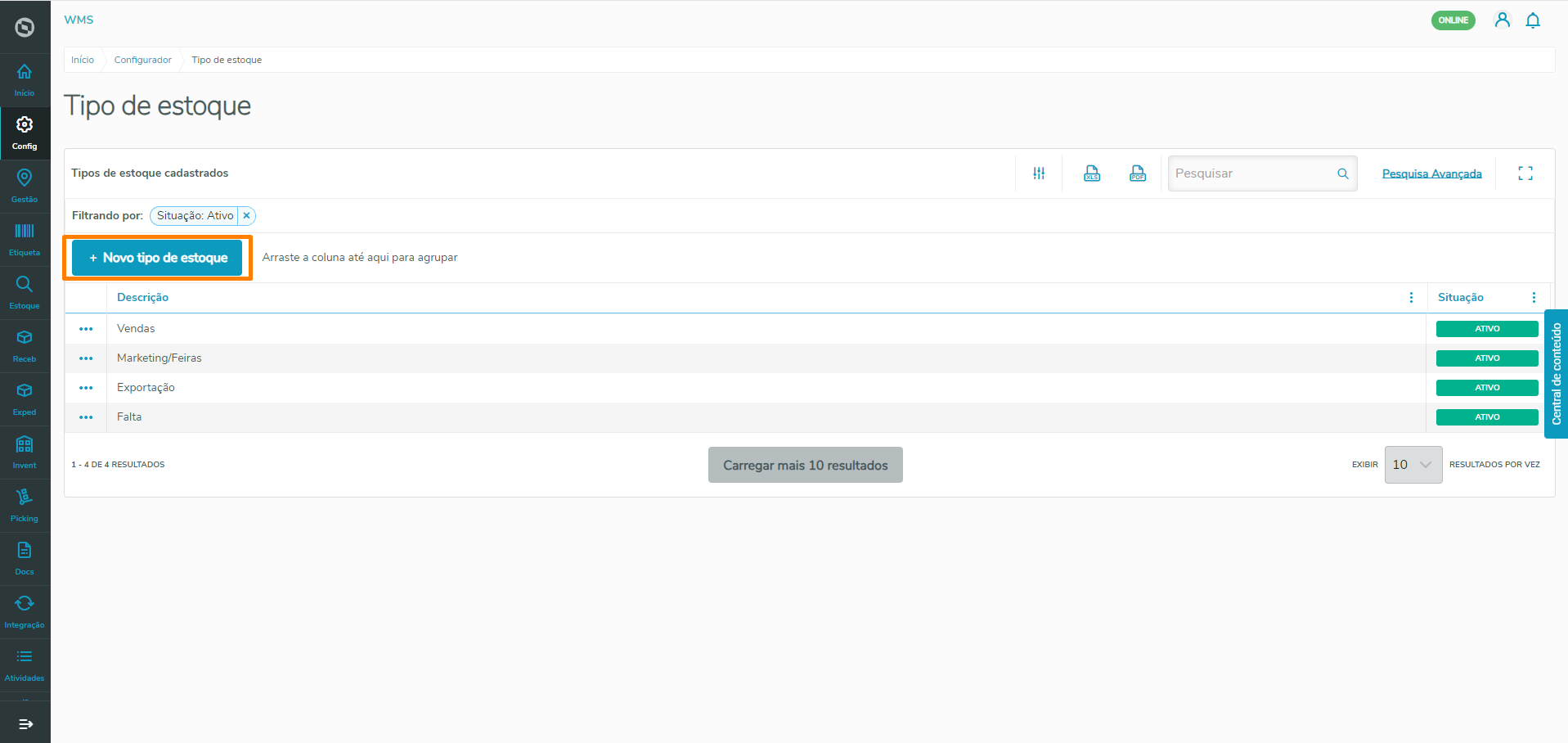This screenshot has width=1568, height=743.
Task: Expand the sidebar with the arrow menu icon
Action: pos(25,724)
